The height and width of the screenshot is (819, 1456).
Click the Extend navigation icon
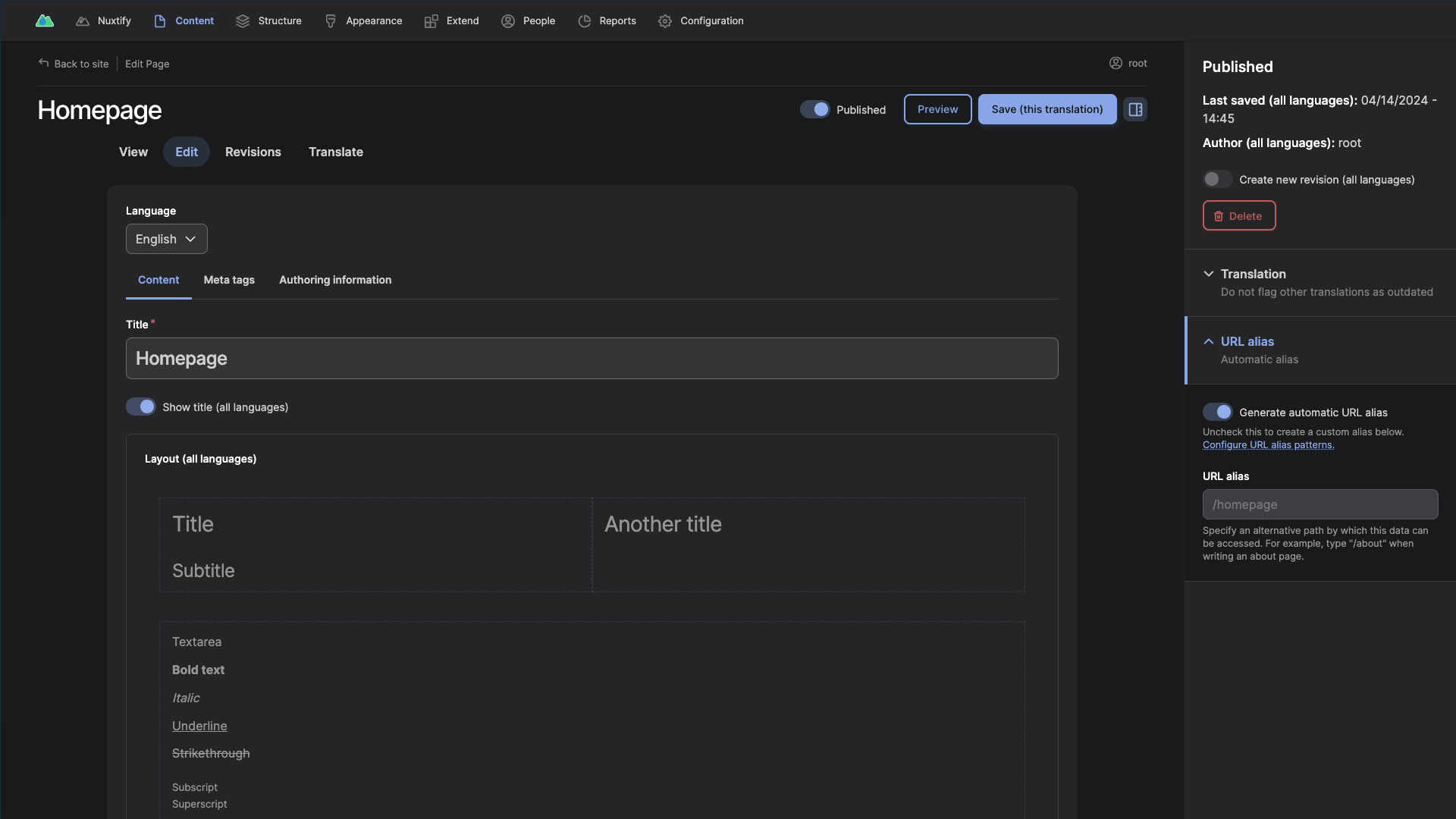431,20
